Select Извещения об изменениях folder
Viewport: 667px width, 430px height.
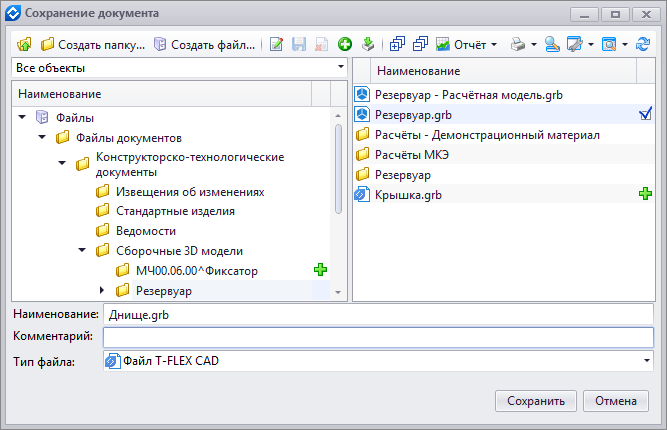pyautogui.click(x=190, y=192)
